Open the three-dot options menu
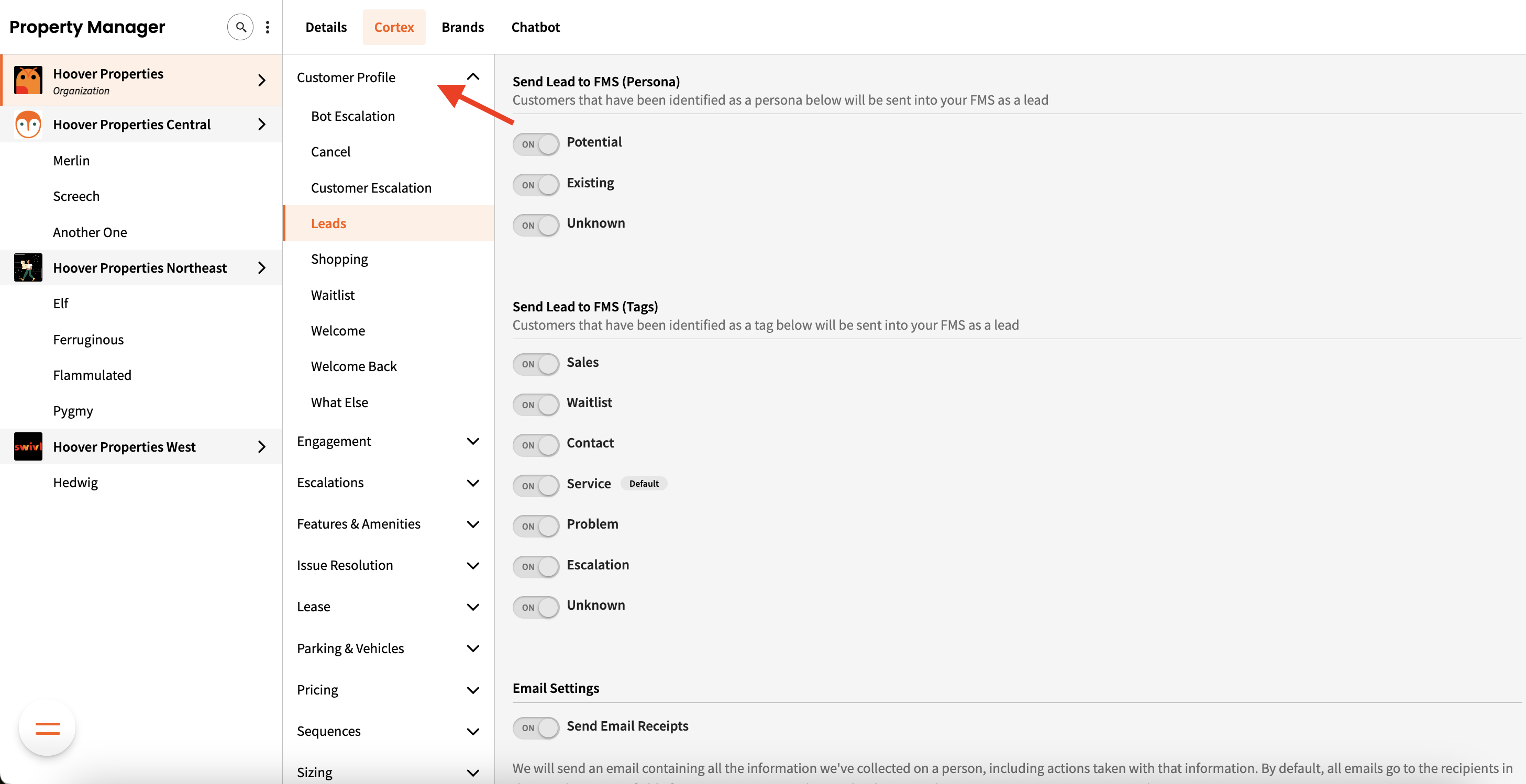Viewport: 1526px width, 784px height. 267,27
